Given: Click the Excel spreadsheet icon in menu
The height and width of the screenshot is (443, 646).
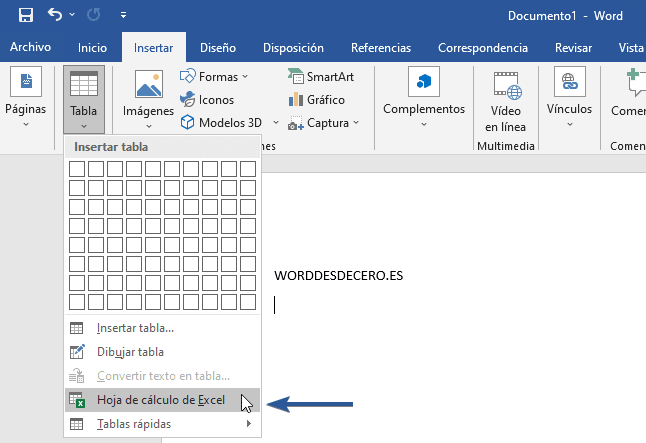Looking at the screenshot, I should pos(77,400).
